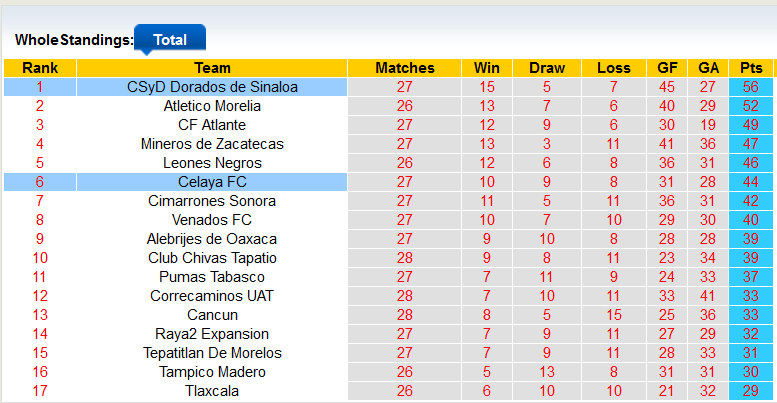Open the Atletico Morelia team link
The width and height of the screenshot is (777, 403).
tap(212, 106)
